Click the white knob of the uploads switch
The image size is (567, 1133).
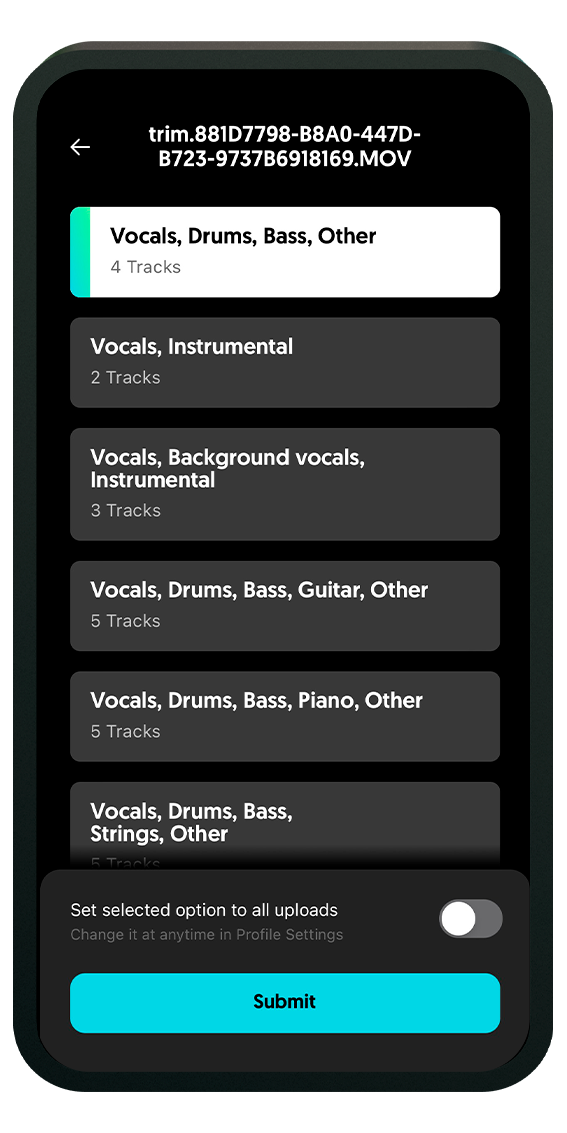pos(459,919)
